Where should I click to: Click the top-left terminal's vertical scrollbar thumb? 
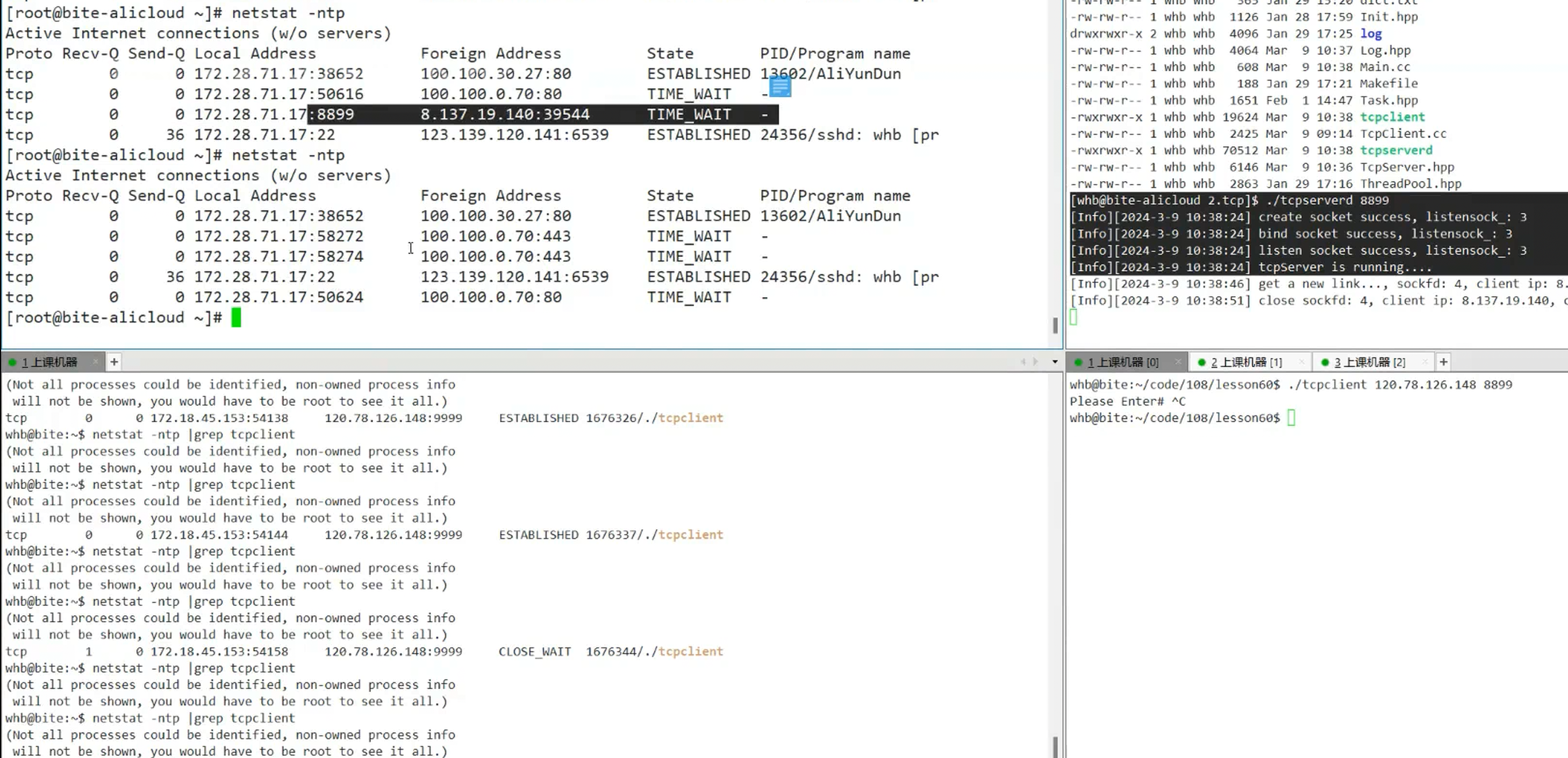(x=1055, y=326)
